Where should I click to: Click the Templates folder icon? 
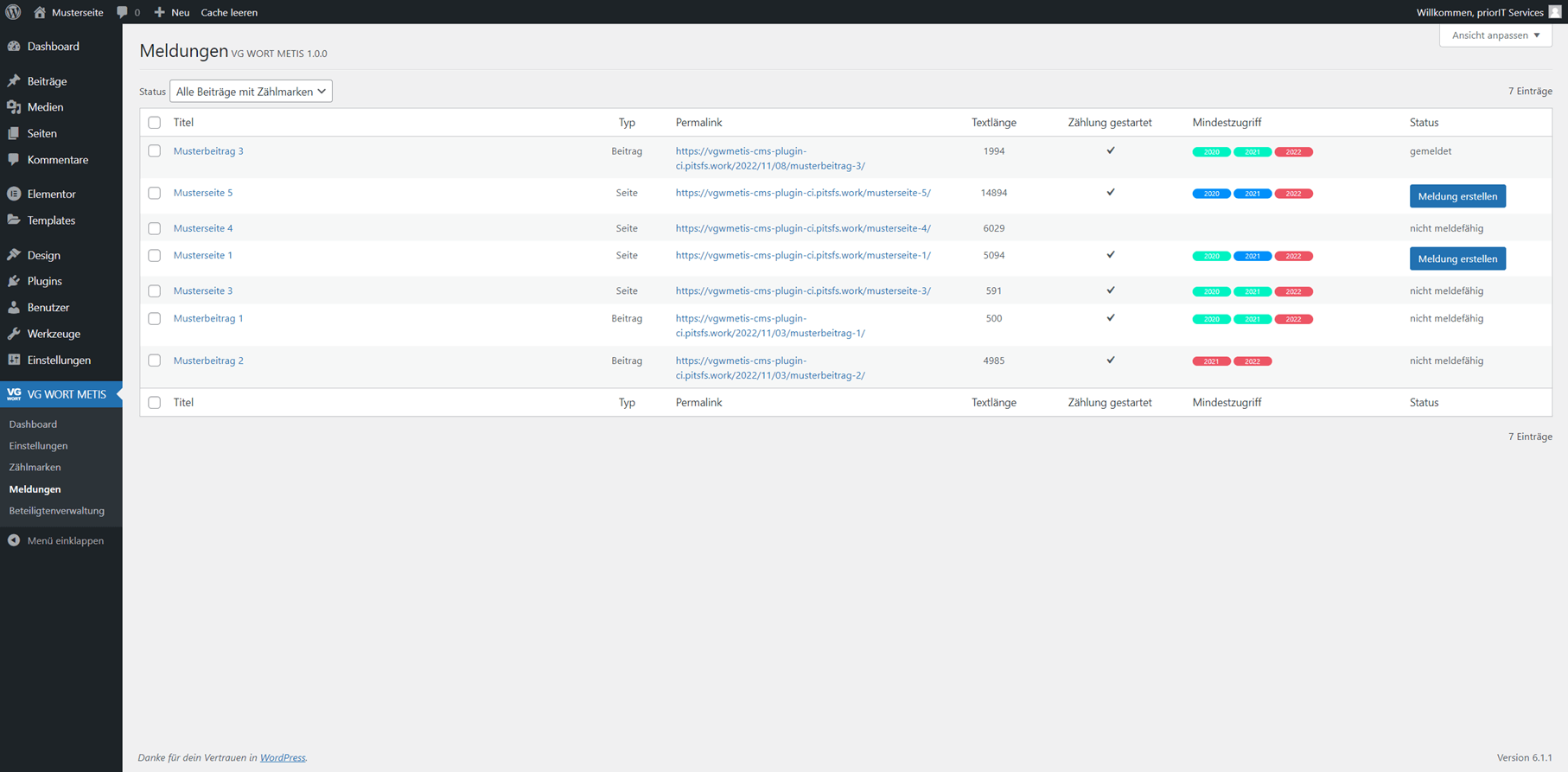(x=14, y=220)
